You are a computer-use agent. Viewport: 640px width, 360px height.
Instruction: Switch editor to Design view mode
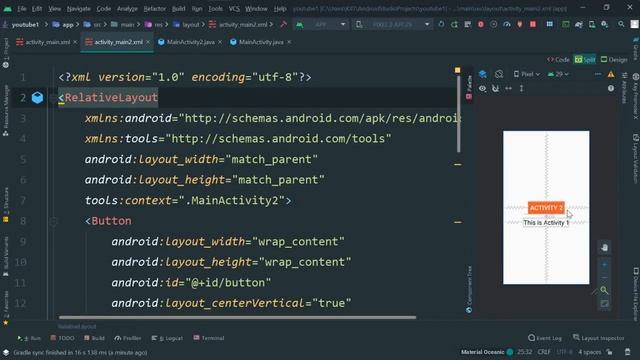coord(613,60)
